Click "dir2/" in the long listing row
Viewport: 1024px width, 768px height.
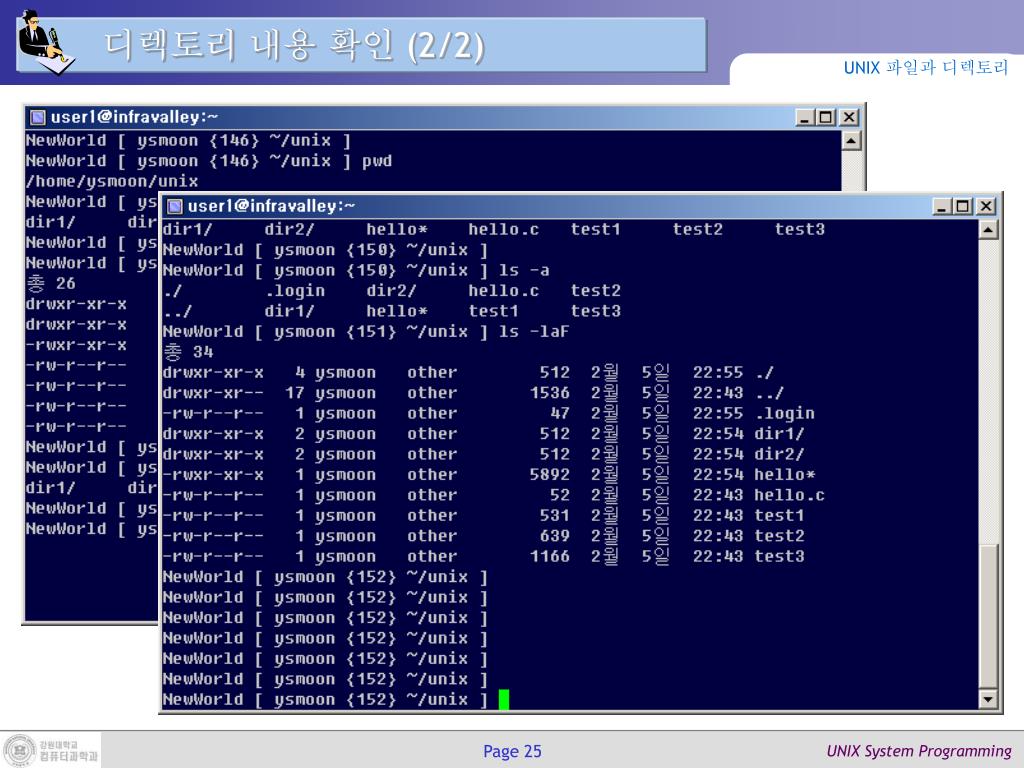779,455
